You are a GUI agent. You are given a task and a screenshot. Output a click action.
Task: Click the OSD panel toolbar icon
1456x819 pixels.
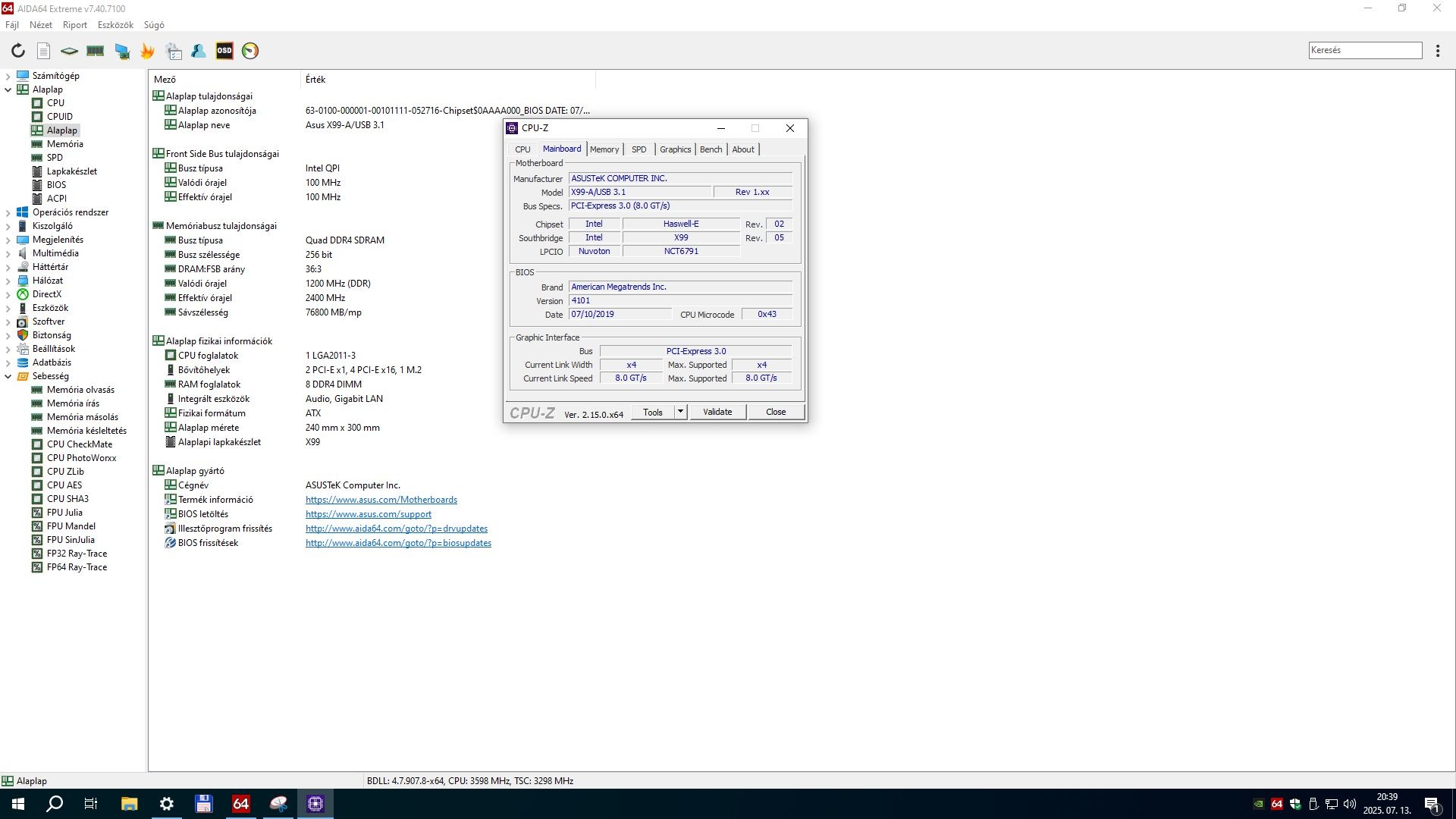pyautogui.click(x=224, y=51)
